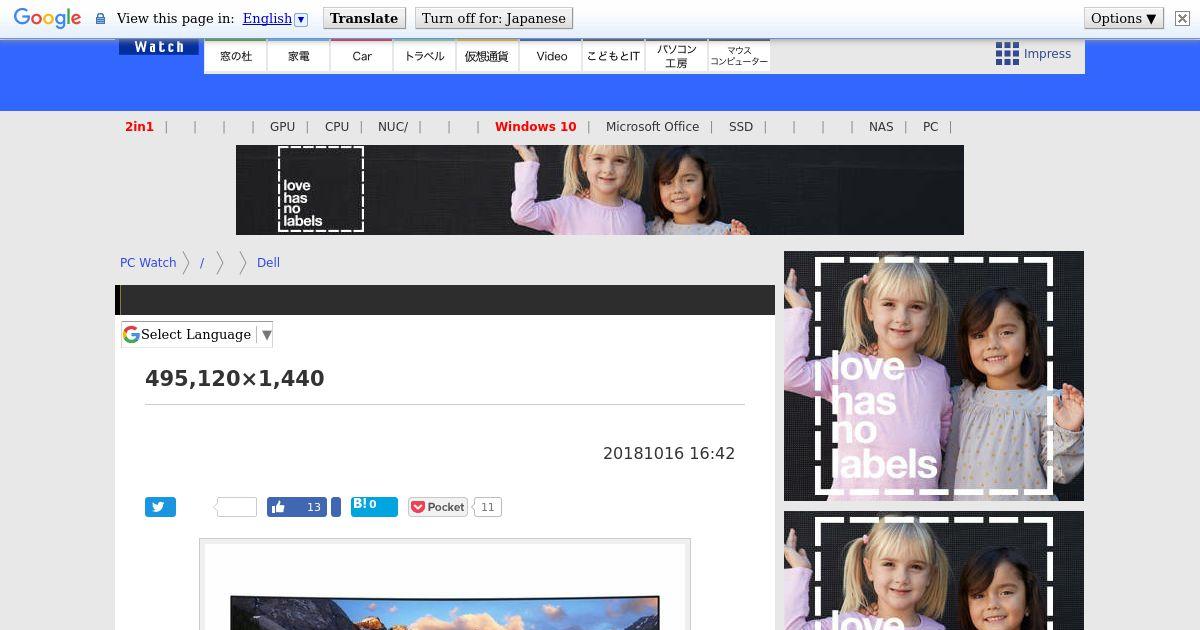Click the Translate button
Image resolution: width=1200 pixels, height=630 pixels.
(364, 18)
